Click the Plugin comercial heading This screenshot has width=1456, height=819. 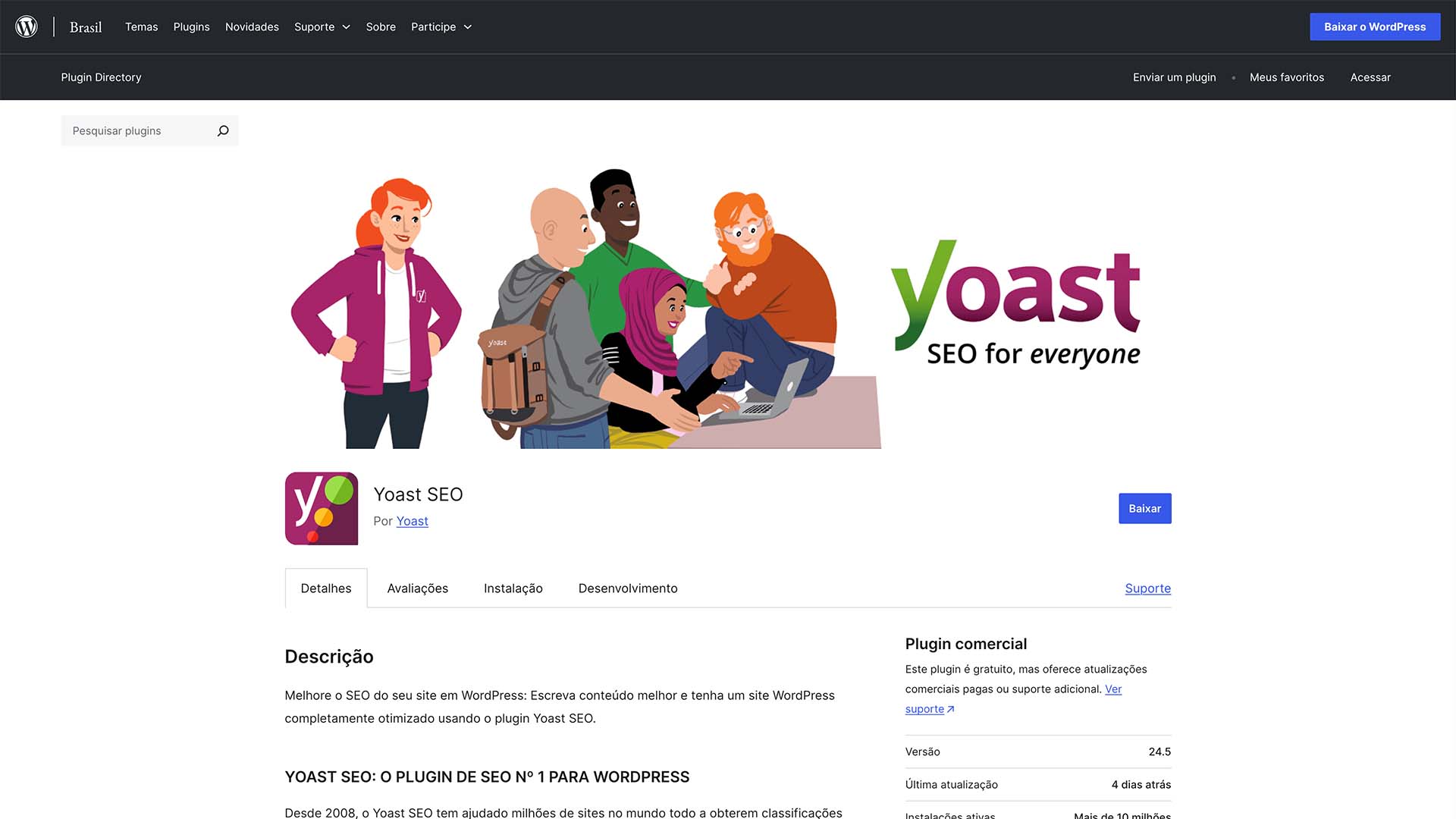(x=965, y=644)
